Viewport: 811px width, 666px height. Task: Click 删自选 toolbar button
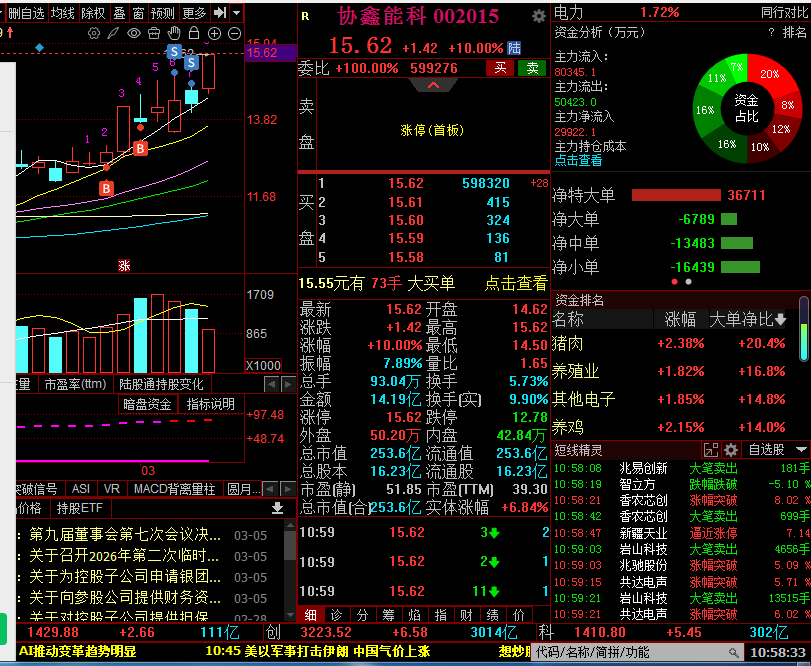click(26, 13)
